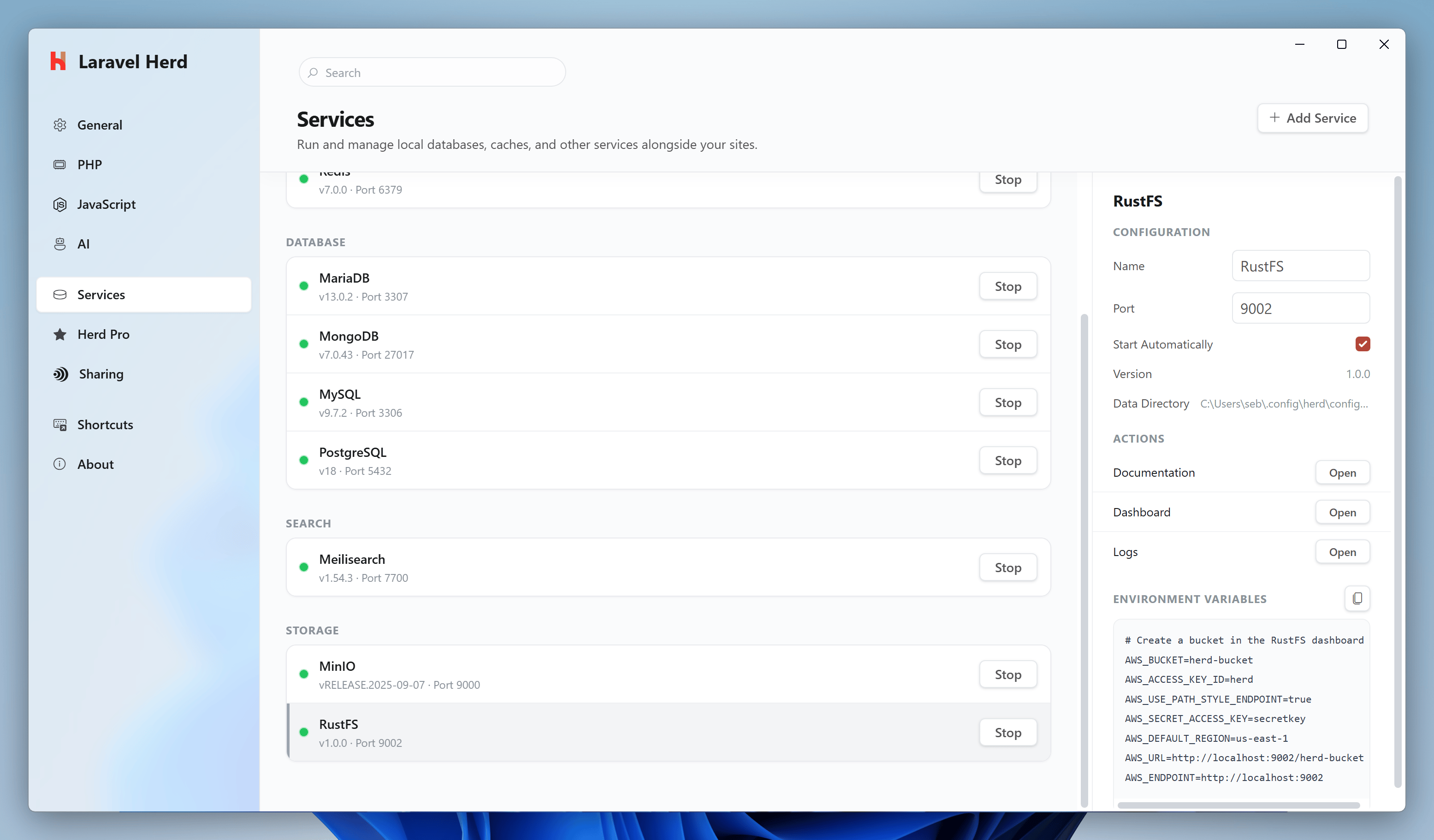Stop the Meilisearch service

tap(1008, 568)
